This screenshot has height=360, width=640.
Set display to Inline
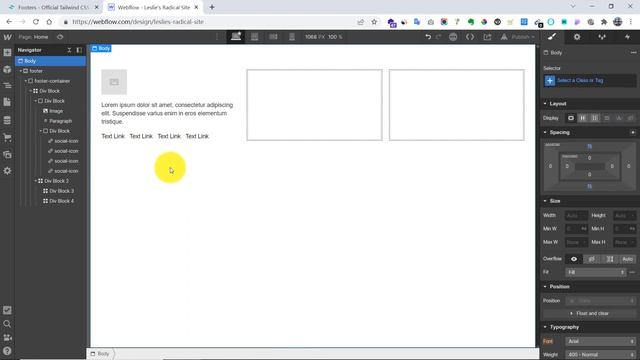pyautogui.click(x=619, y=118)
